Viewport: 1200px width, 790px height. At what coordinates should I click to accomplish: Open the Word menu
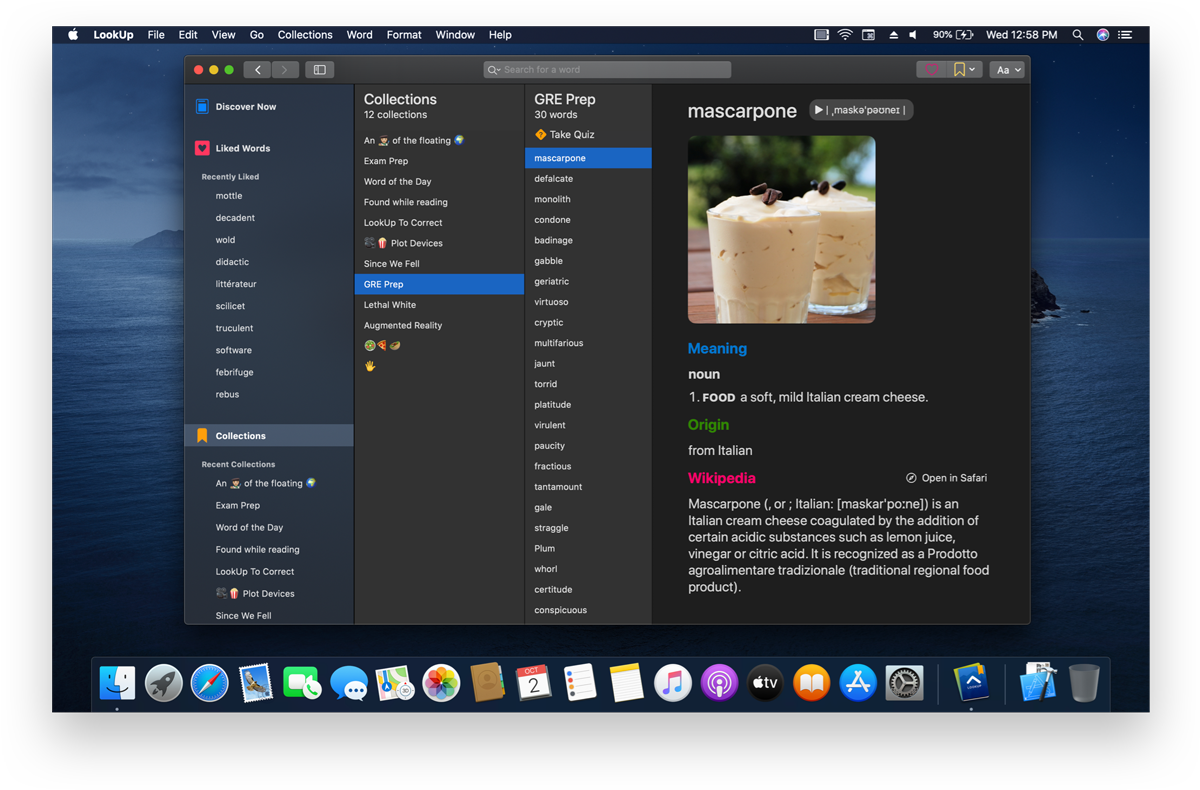(359, 35)
